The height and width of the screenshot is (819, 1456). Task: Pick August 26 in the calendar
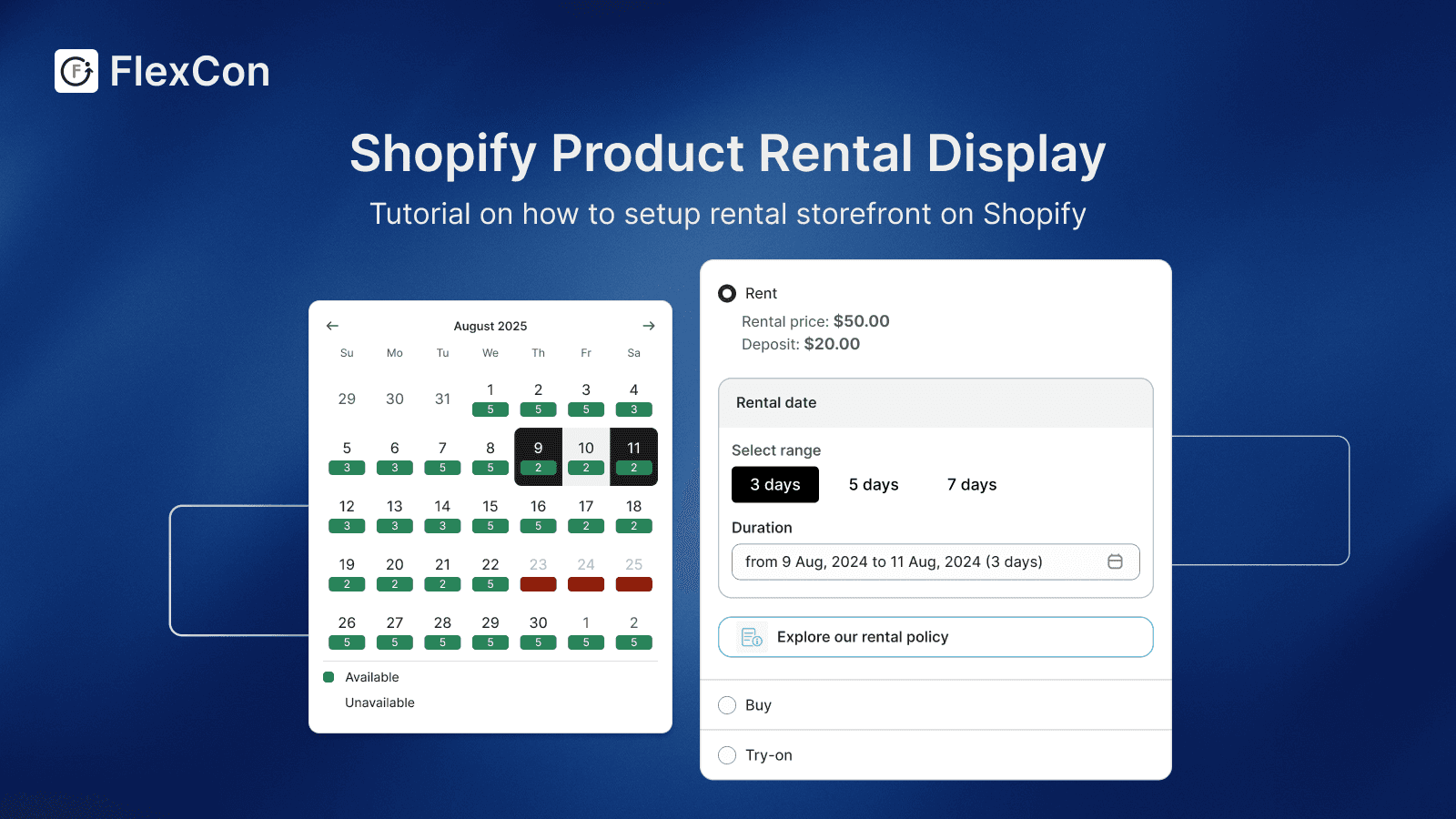347,632
